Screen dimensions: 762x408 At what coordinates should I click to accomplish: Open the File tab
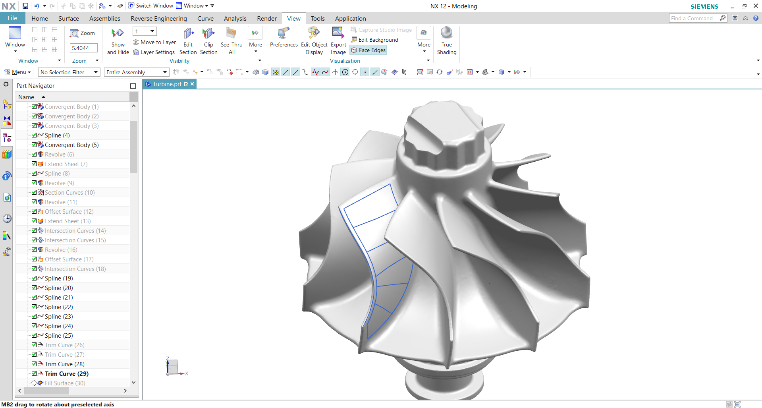(x=12, y=18)
